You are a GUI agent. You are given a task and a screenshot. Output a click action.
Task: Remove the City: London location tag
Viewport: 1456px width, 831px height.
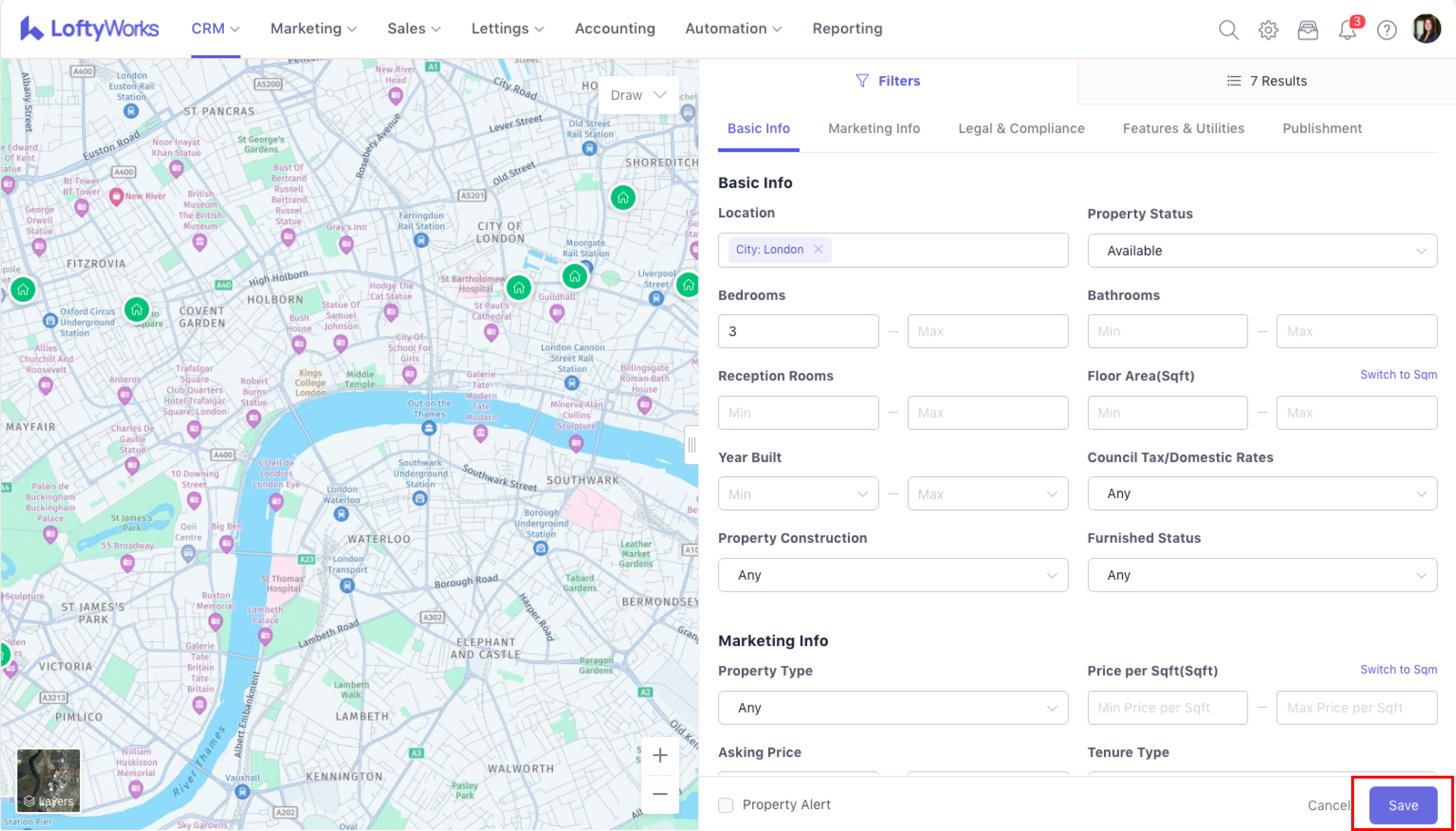[818, 249]
